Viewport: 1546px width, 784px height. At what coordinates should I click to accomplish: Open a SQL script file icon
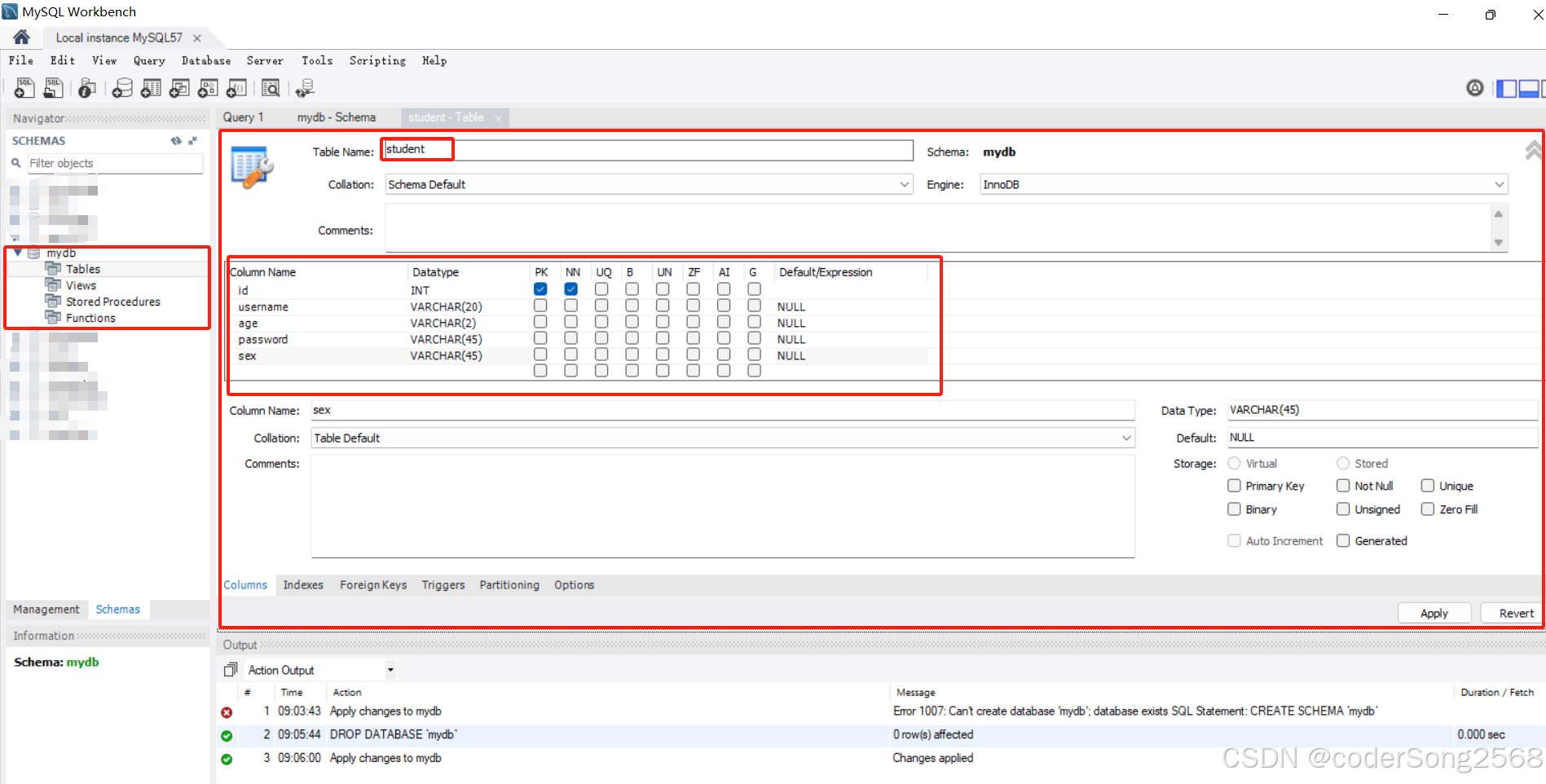[x=54, y=88]
